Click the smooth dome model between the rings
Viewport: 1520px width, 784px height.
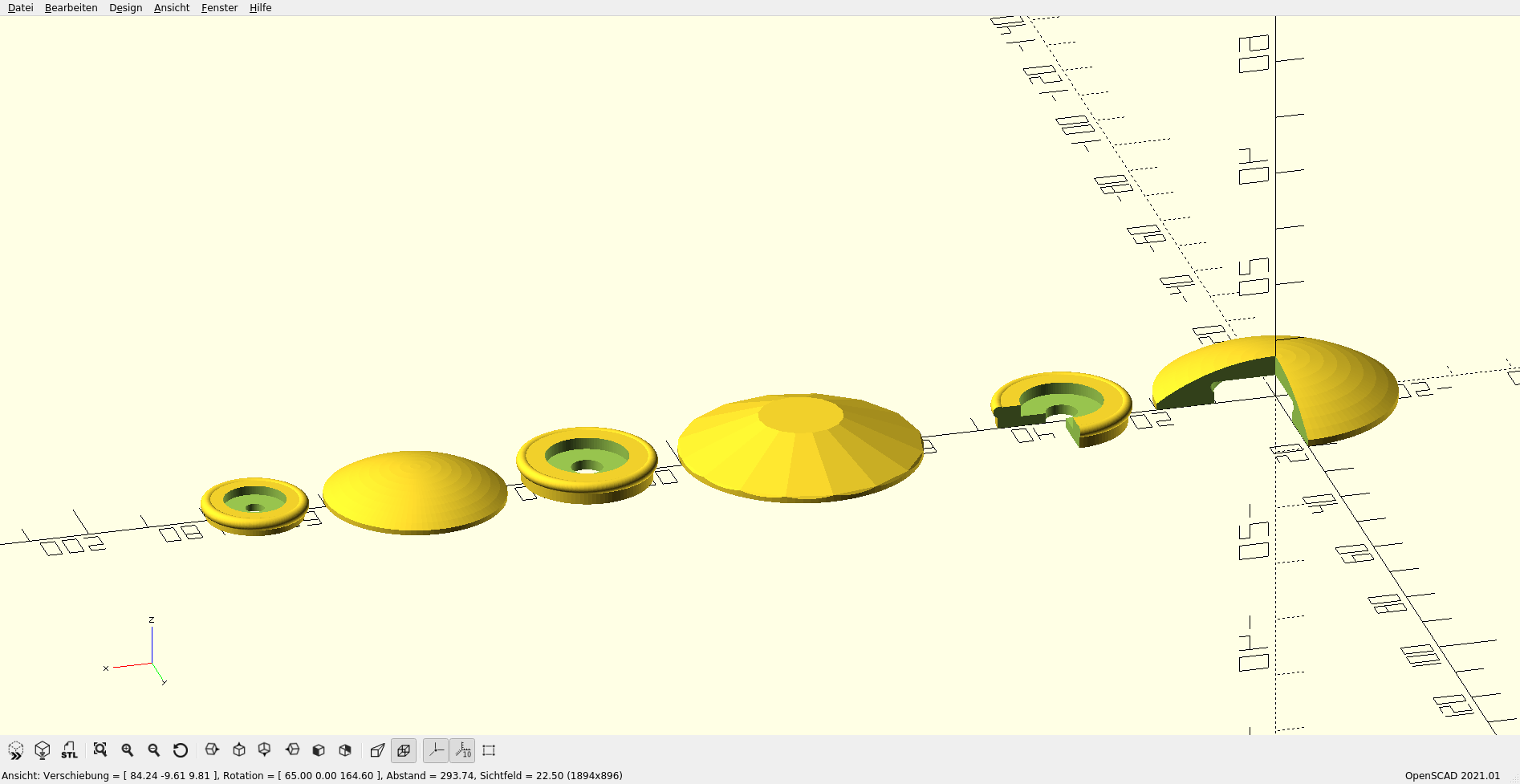[415, 492]
